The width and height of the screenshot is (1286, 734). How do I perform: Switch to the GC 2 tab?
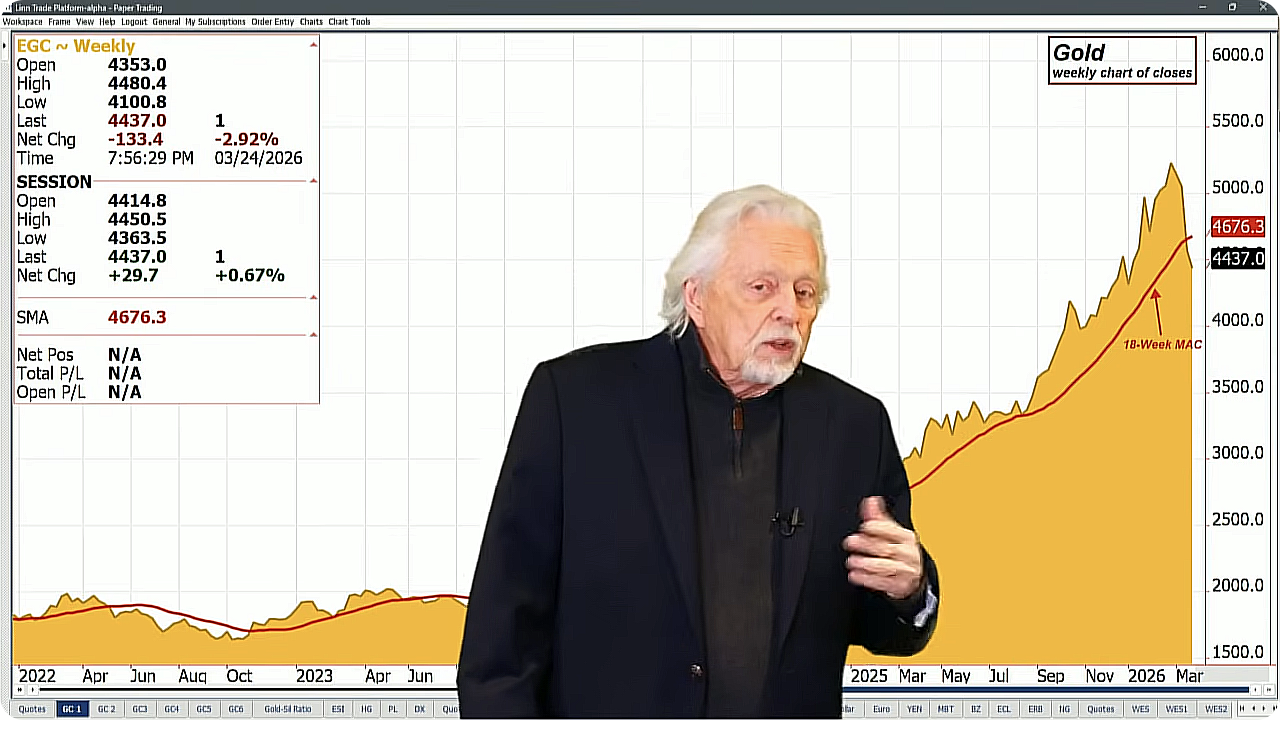tap(106, 709)
